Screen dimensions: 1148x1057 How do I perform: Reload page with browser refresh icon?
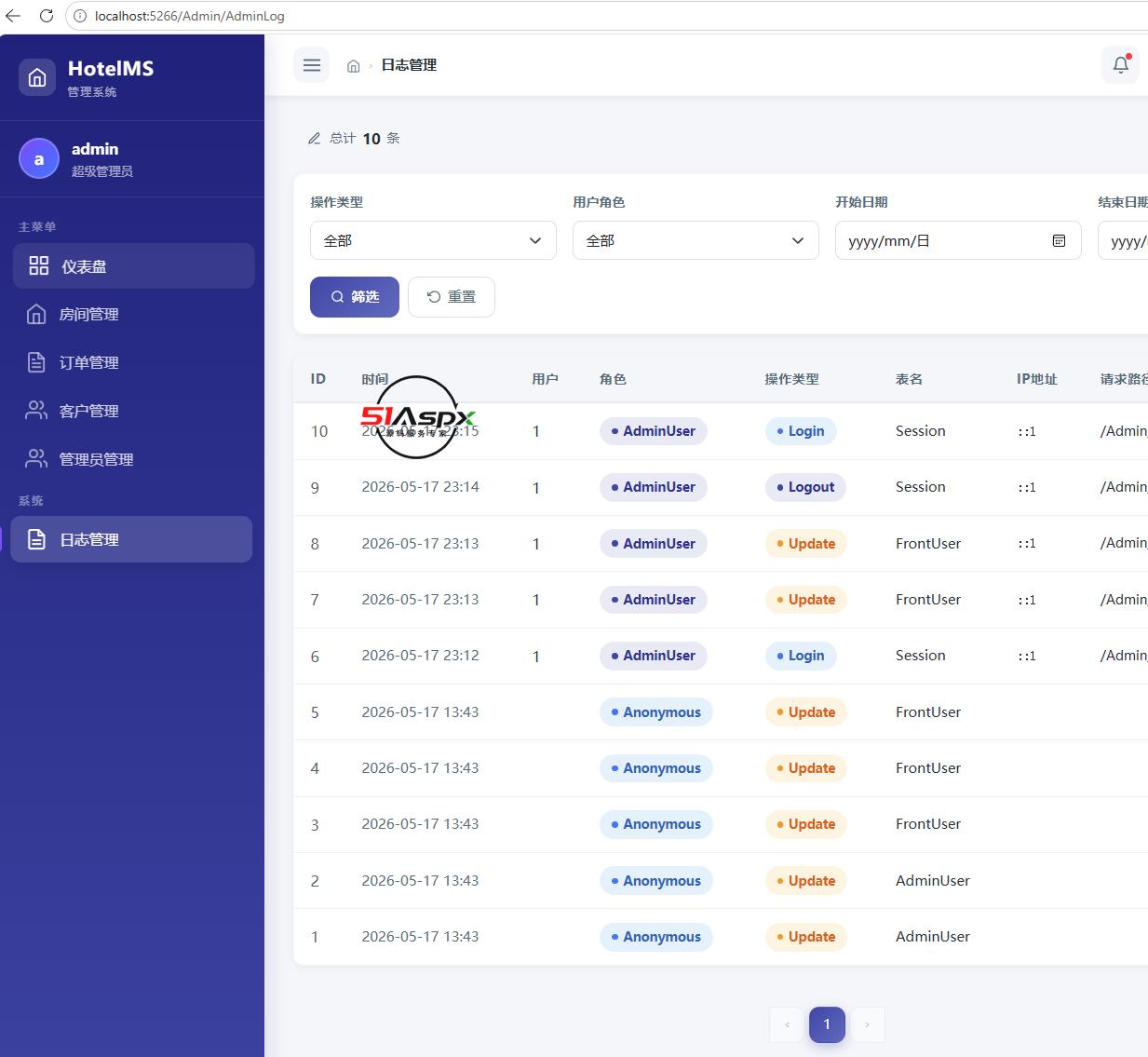[x=46, y=16]
